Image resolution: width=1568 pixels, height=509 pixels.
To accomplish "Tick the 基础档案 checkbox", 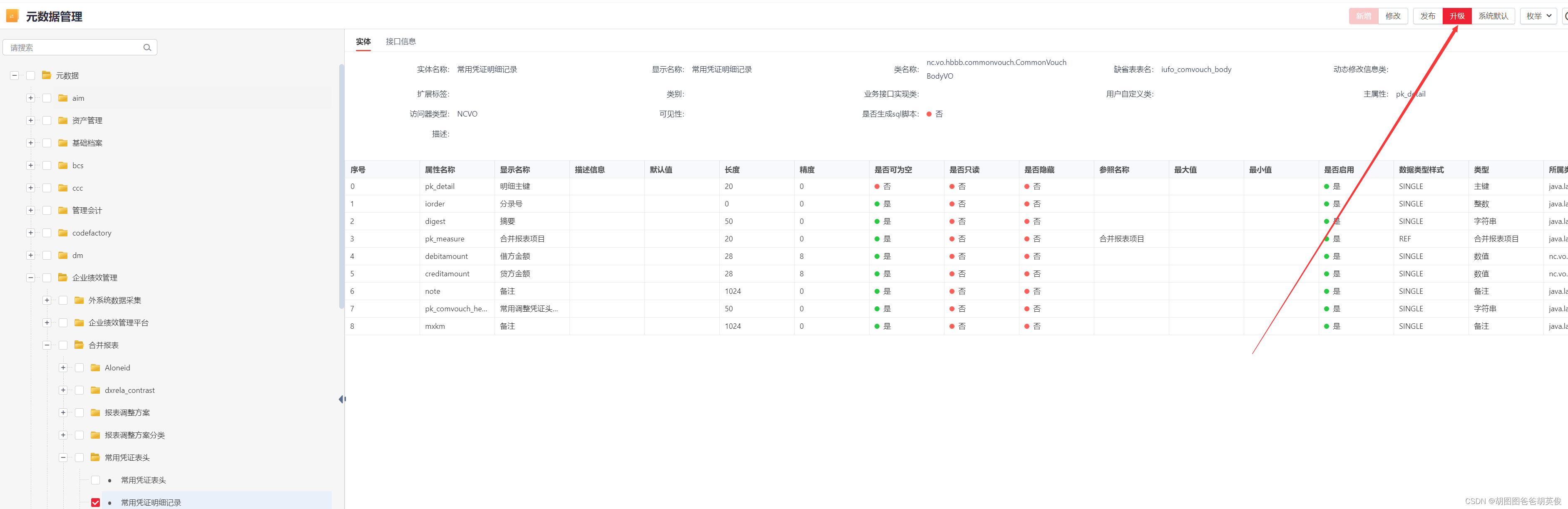I will pyautogui.click(x=47, y=143).
